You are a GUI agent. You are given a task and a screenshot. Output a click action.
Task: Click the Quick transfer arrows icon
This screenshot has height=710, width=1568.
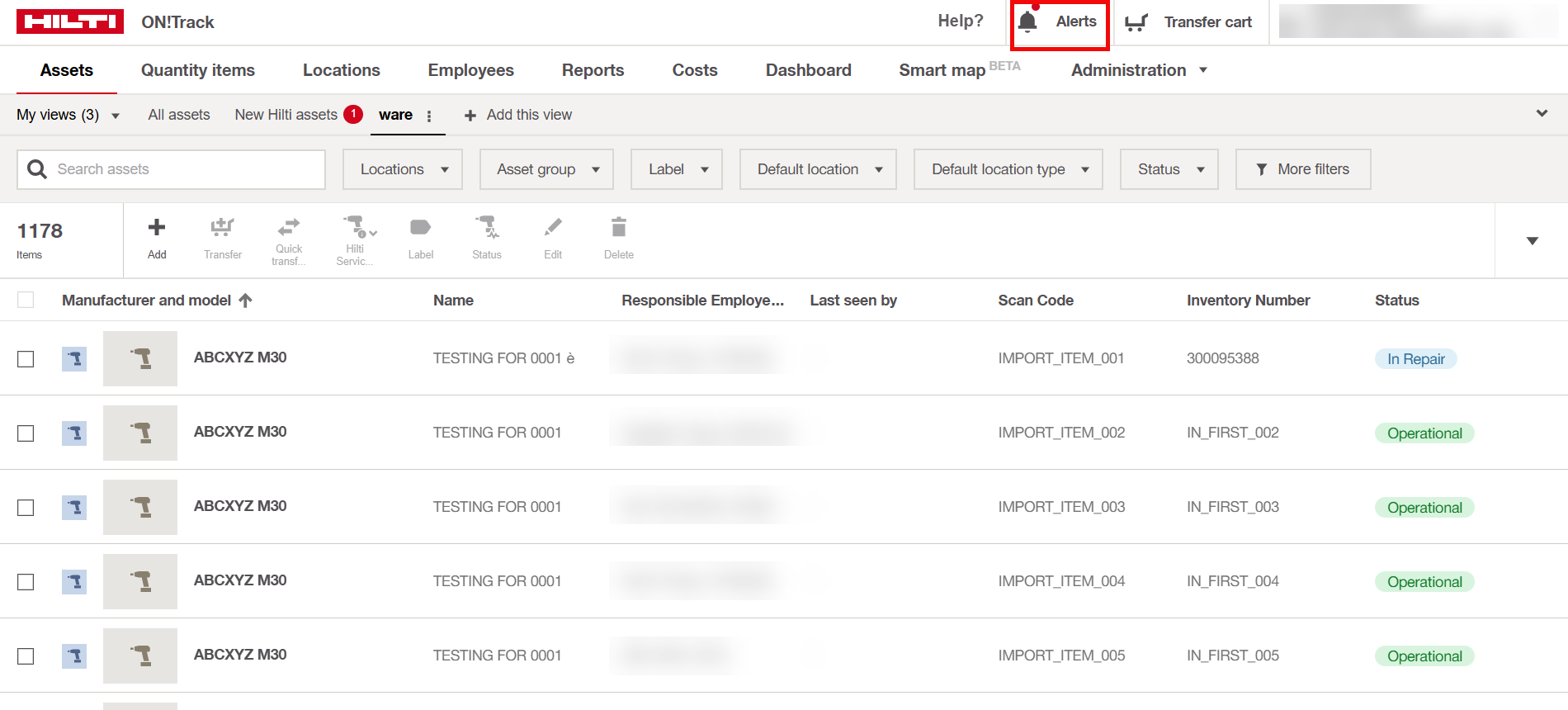[289, 227]
